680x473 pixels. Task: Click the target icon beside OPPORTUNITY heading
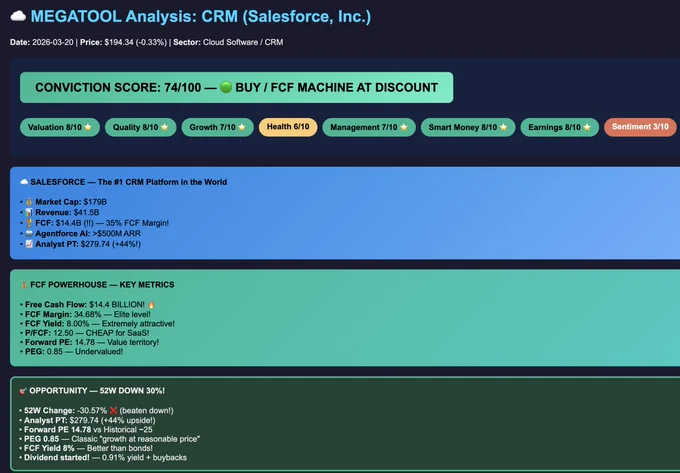(x=23, y=391)
